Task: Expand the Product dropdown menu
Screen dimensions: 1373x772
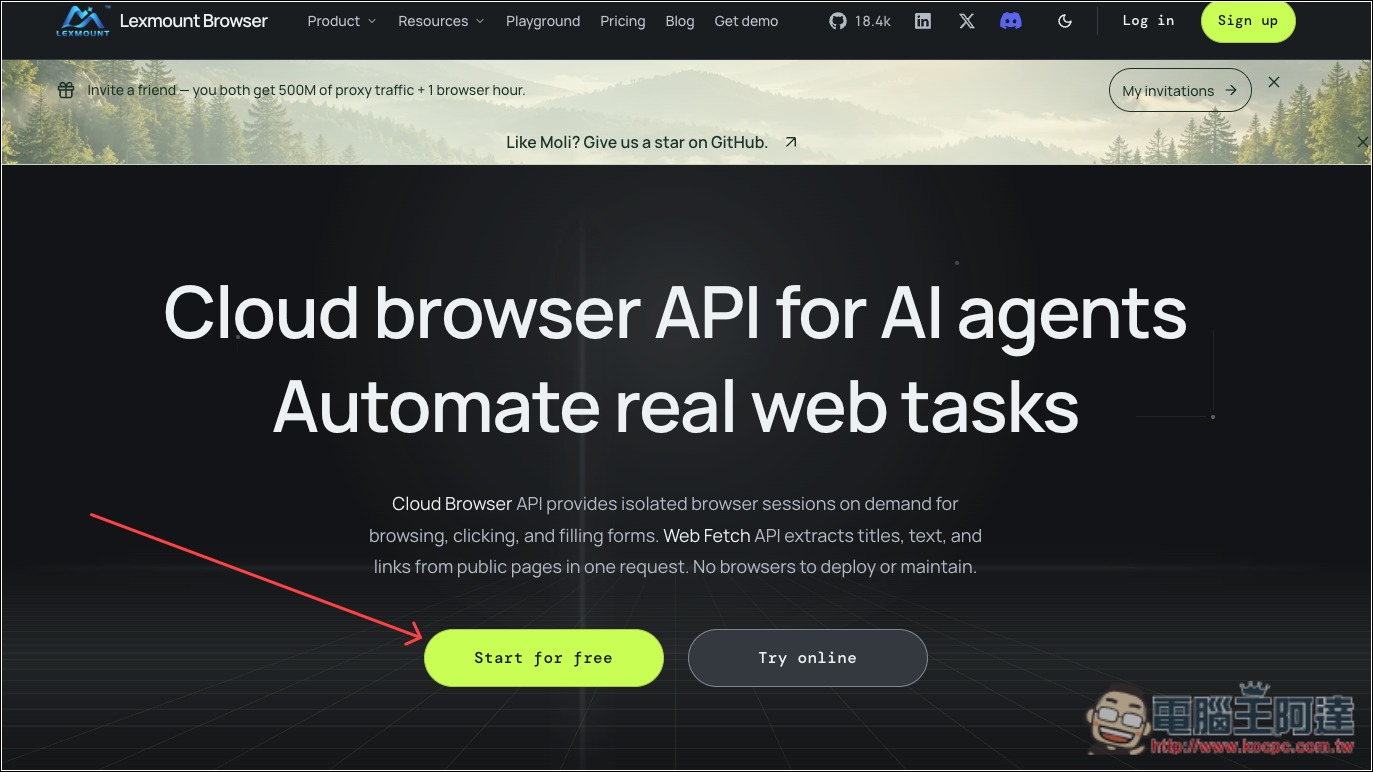Action: pyautogui.click(x=342, y=21)
